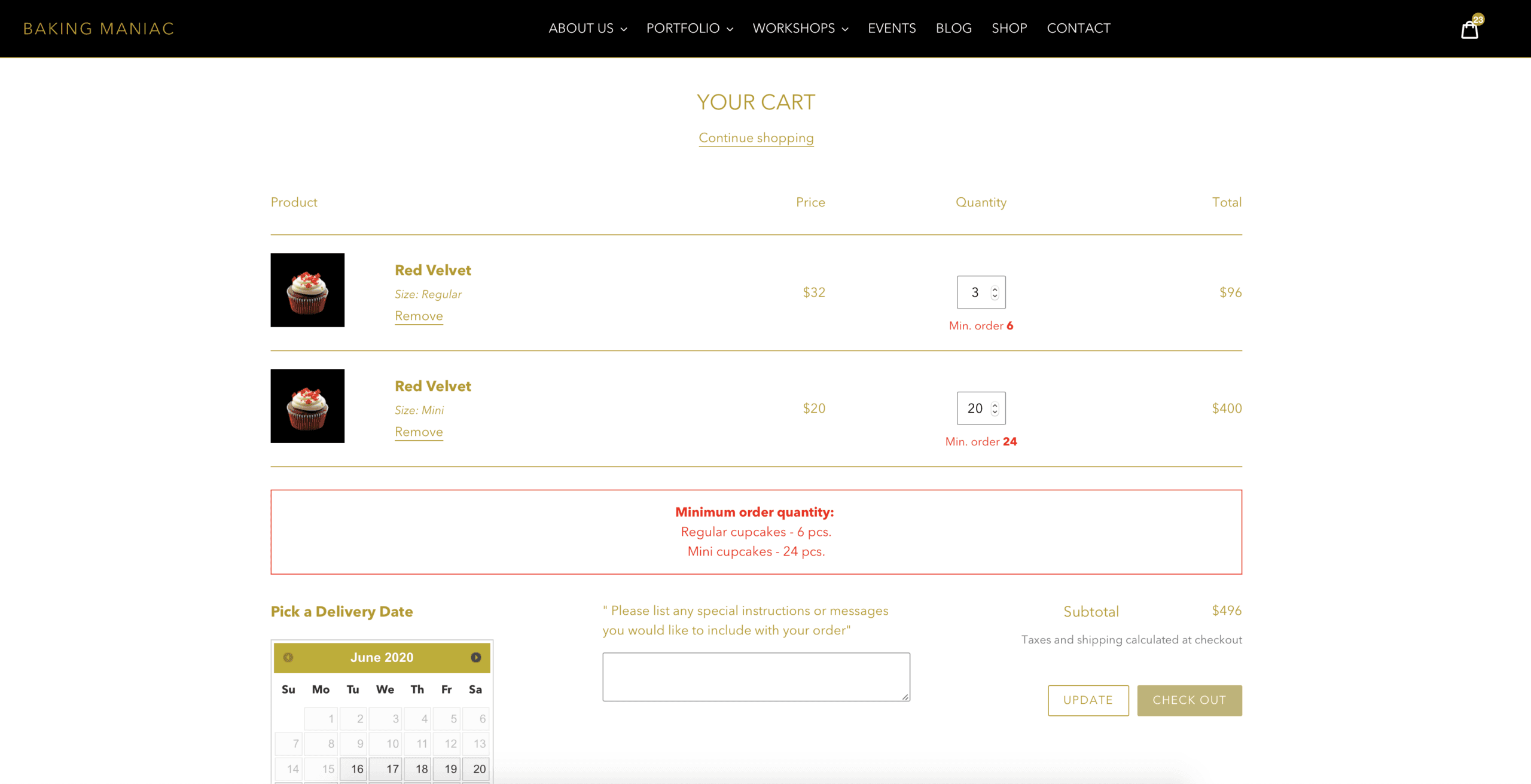The height and width of the screenshot is (784, 1531).
Task: Click the Continue shopping link
Action: coord(756,138)
